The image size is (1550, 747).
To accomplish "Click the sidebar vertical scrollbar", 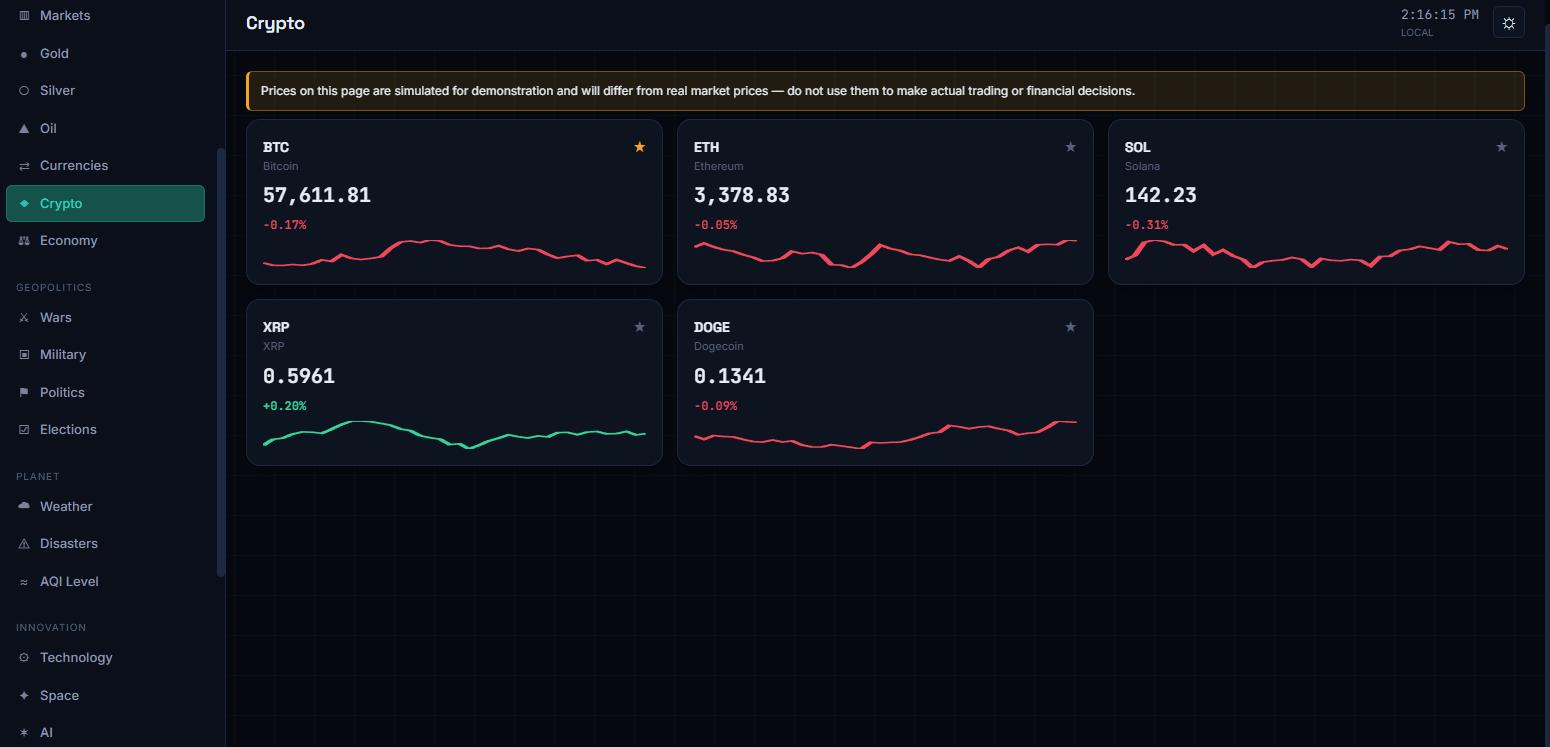I will tap(221, 362).
